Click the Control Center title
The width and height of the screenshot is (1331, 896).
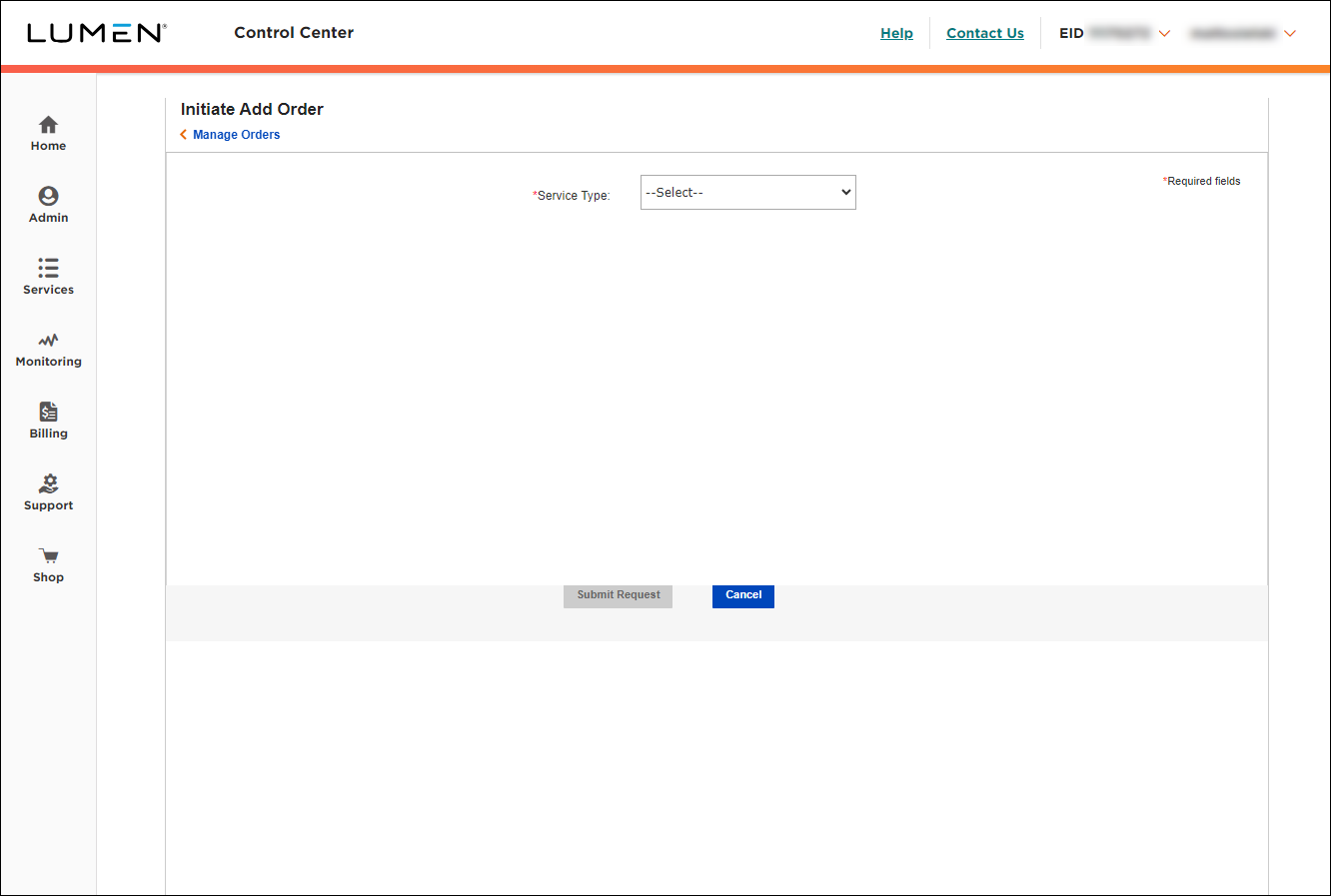[x=294, y=33]
